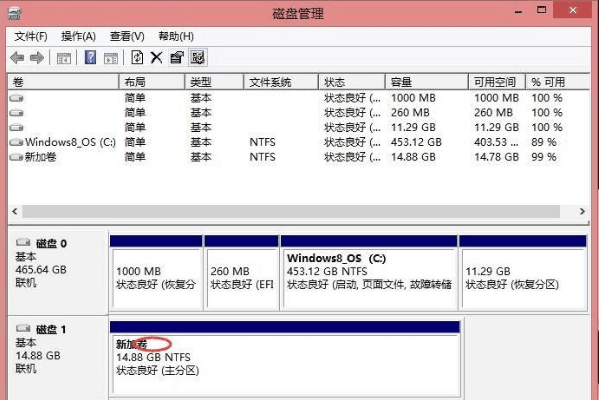This screenshot has width=600, height=400.
Task: Click the 1000 MB capacity cell
Action: pos(413,98)
